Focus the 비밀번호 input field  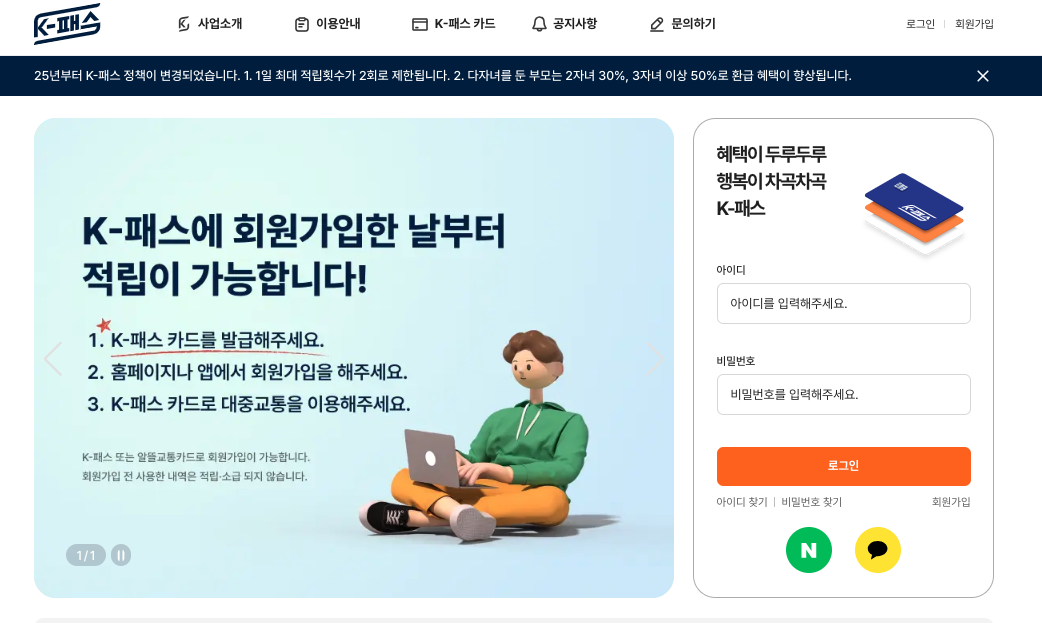click(x=843, y=395)
